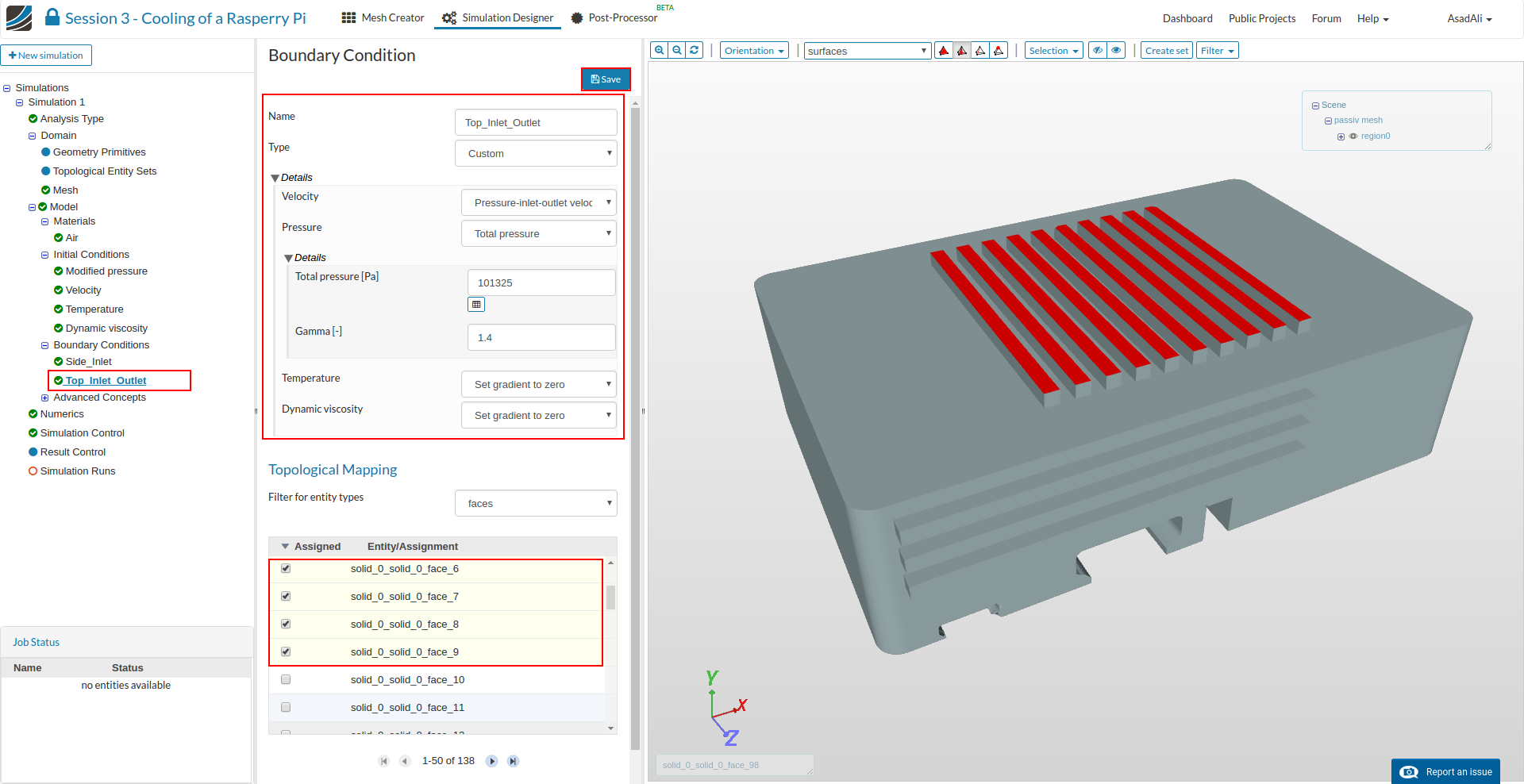Select the solid surfaces render mode icon

[944, 51]
